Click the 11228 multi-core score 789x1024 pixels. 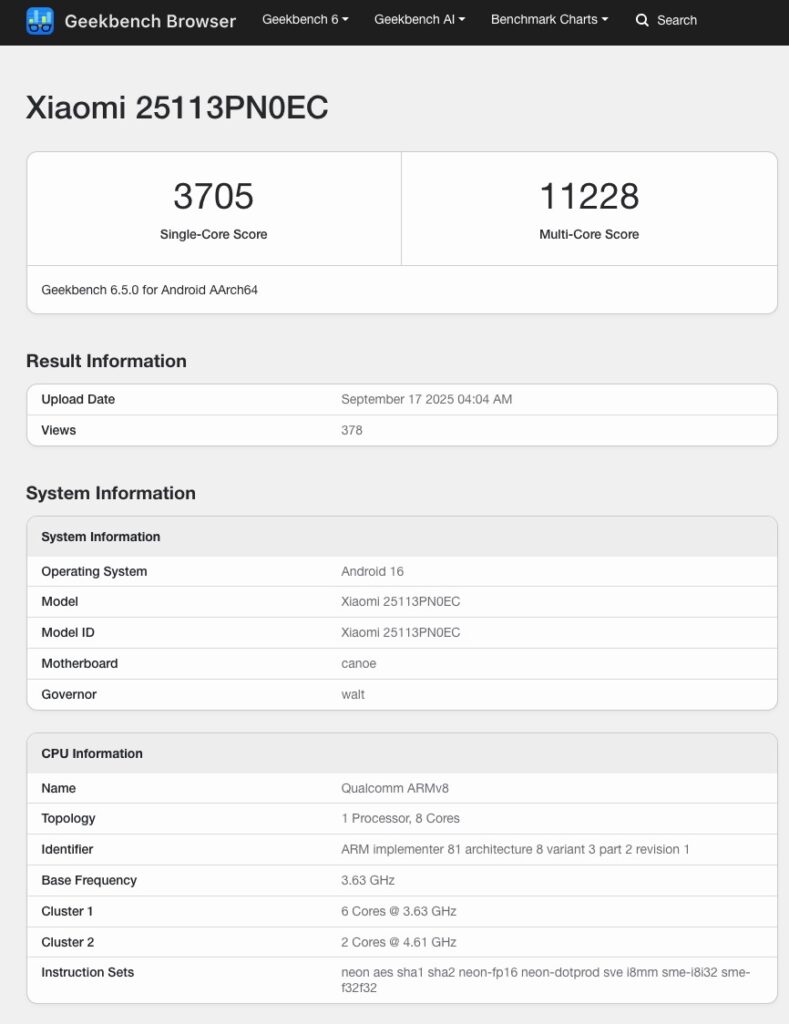click(589, 196)
